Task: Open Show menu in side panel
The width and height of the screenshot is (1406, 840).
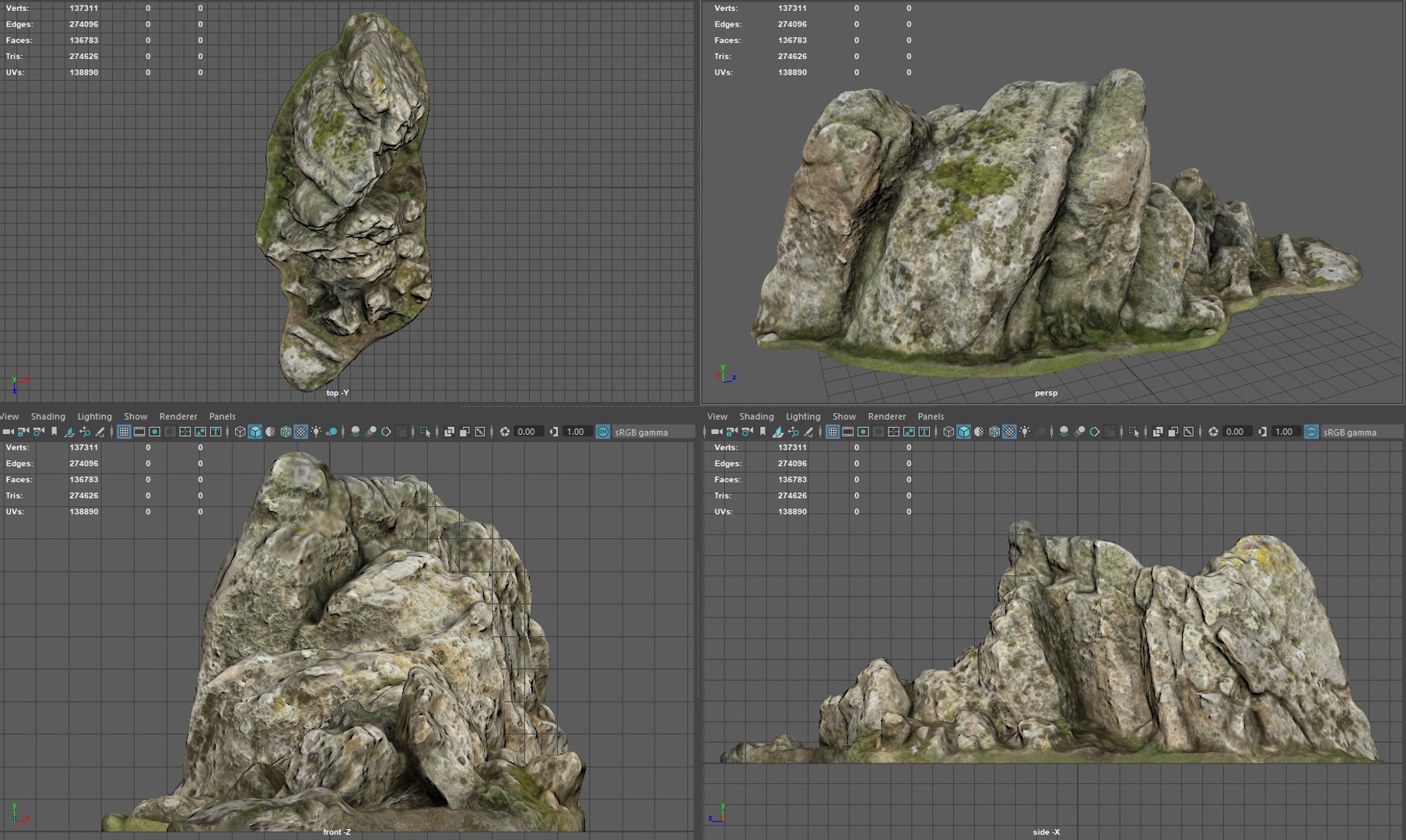Action: click(843, 416)
